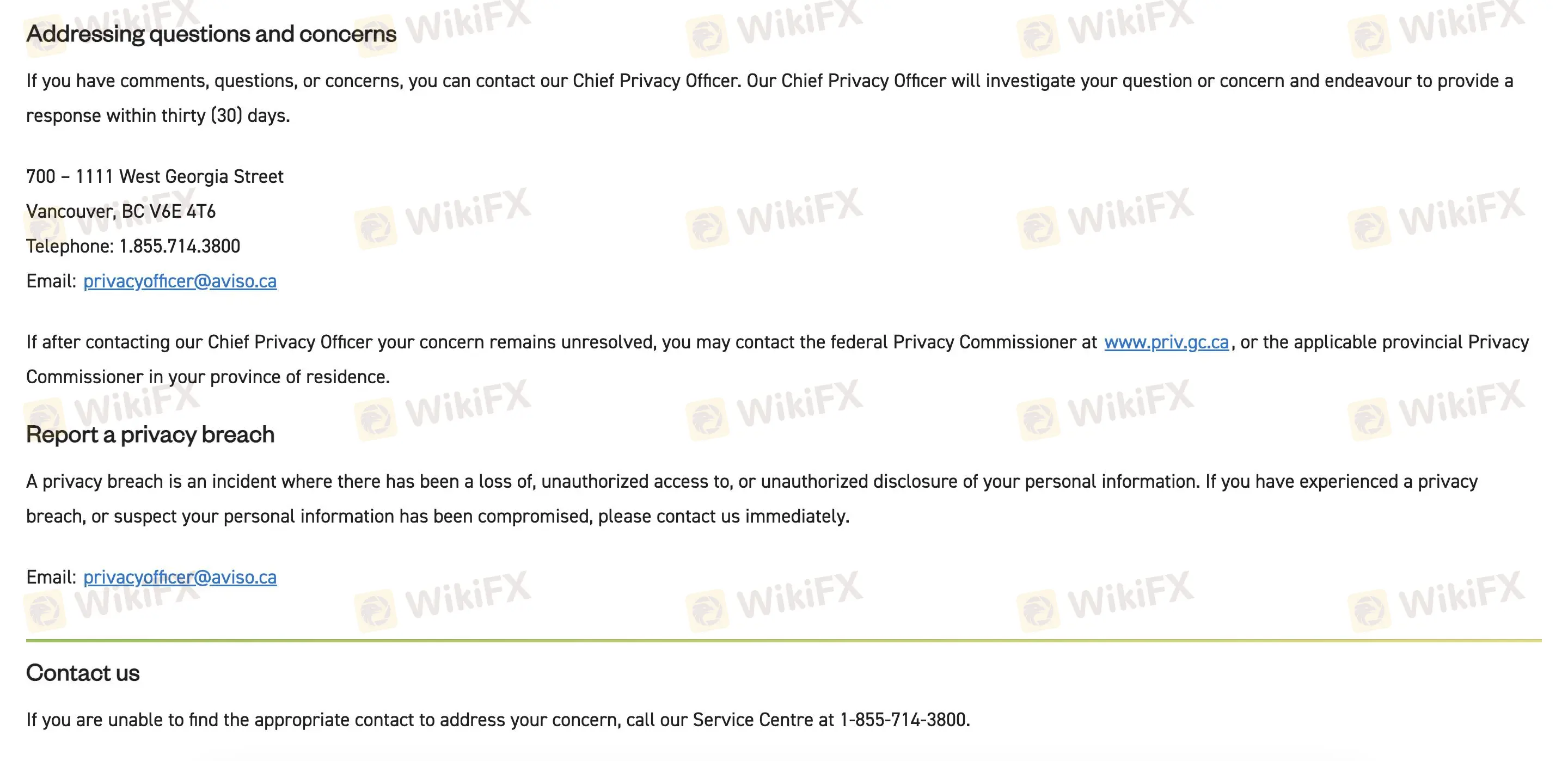Click the "(30)" text in the response paragraph
The width and height of the screenshot is (1568, 761).
point(226,115)
